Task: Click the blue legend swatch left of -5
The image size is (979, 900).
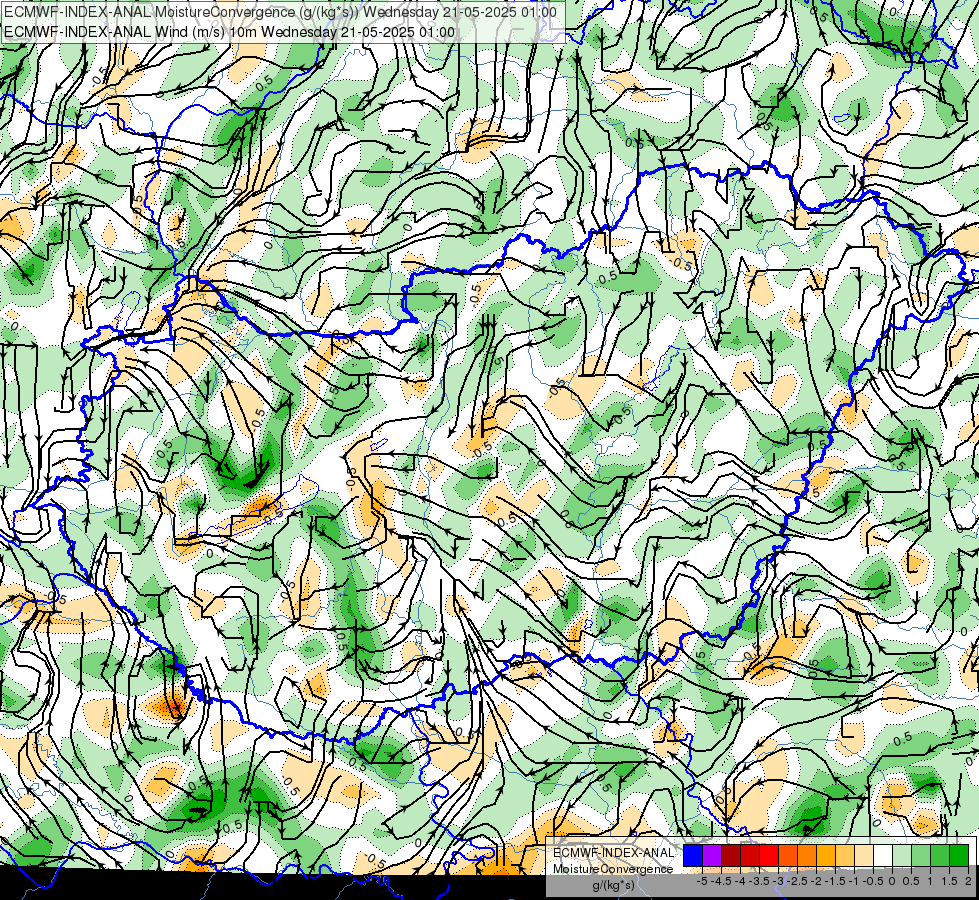Action: (693, 856)
